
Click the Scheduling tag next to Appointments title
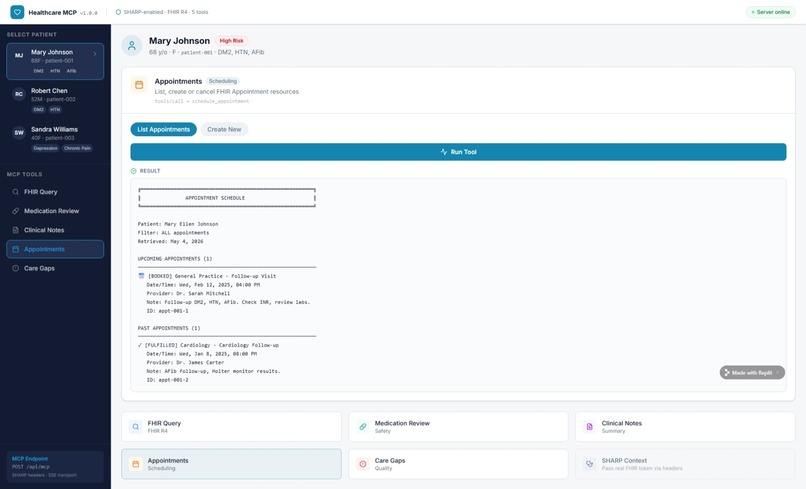[x=223, y=81]
